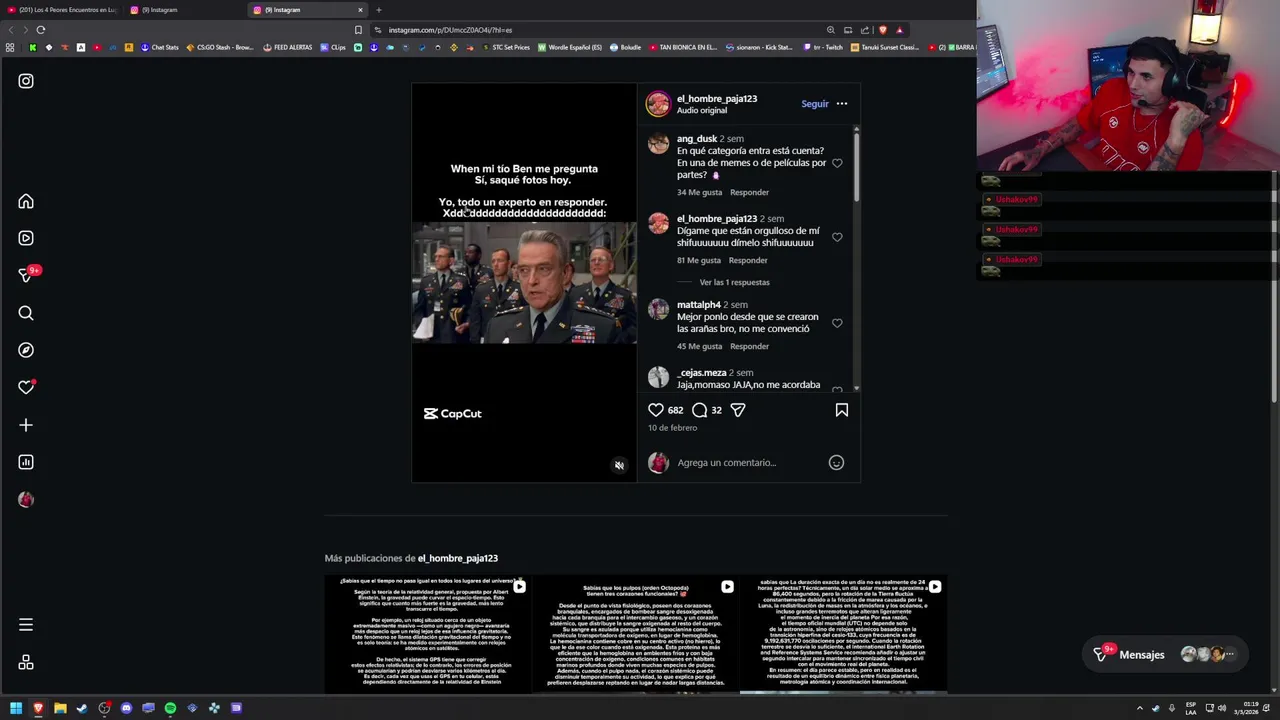This screenshot has width=1280, height=720.
Task: Share the post with the paper plane icon
Action: click(x=738, y=410)
